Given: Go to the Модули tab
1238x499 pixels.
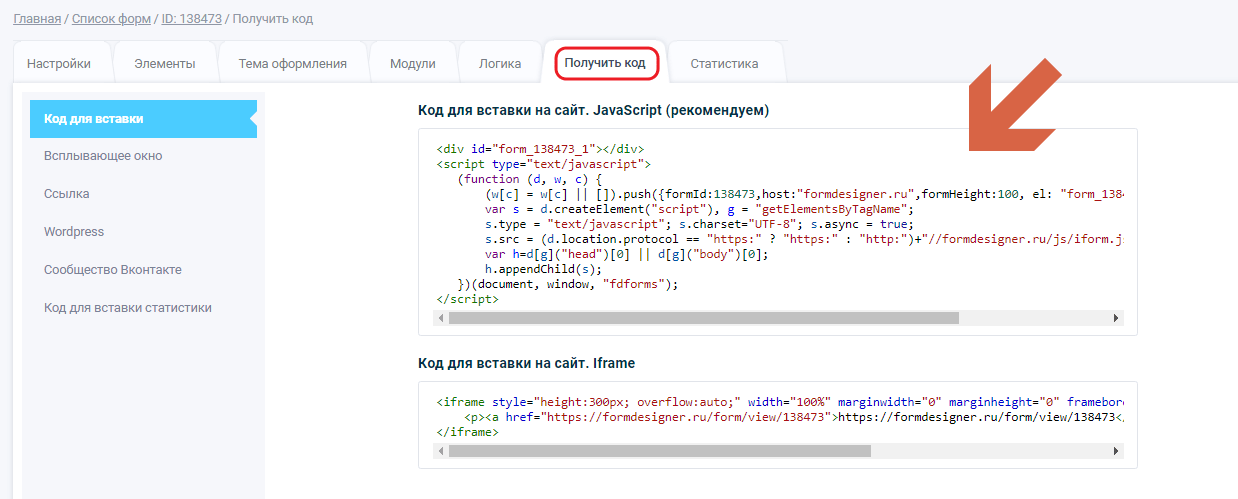Looking at the screenshot, I should point(413,64).
